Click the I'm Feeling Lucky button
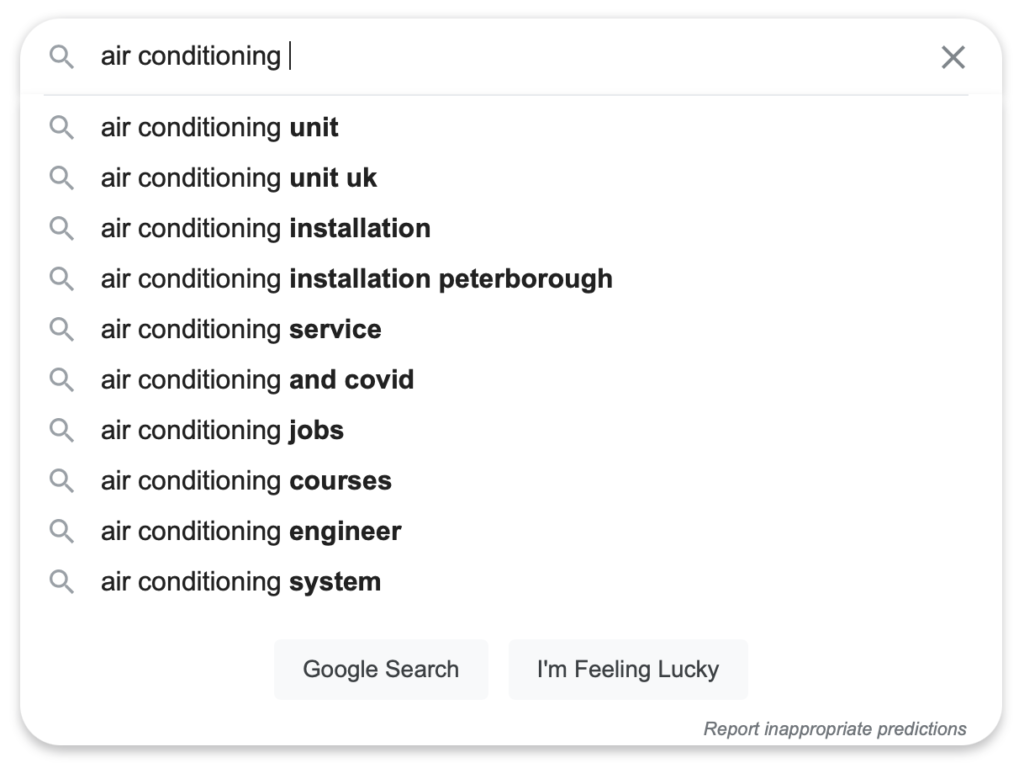Screen dimensions: 1024x768 (628, 669)
